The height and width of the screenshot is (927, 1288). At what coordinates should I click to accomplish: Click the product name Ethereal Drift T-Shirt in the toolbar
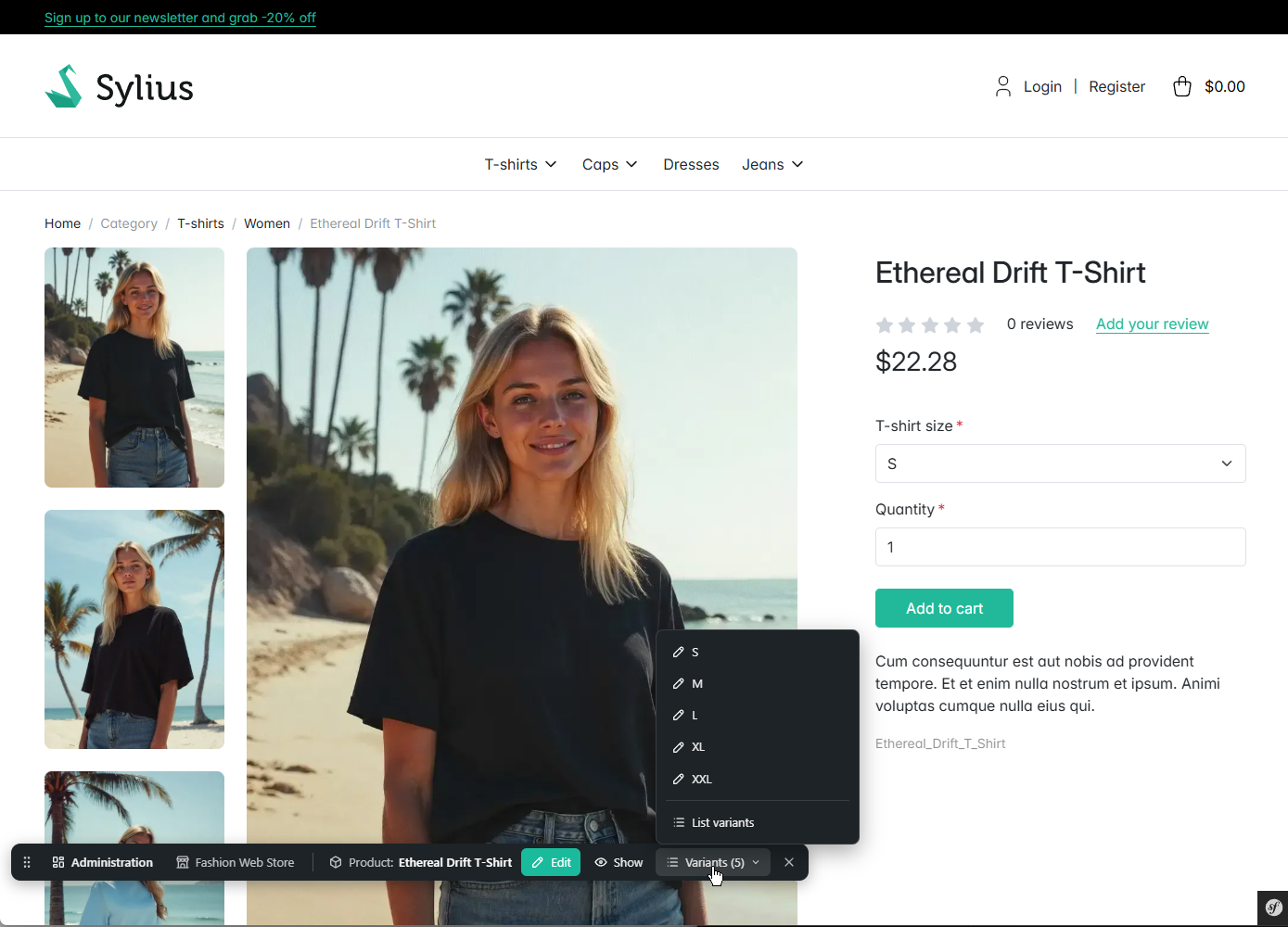(455, 862)
